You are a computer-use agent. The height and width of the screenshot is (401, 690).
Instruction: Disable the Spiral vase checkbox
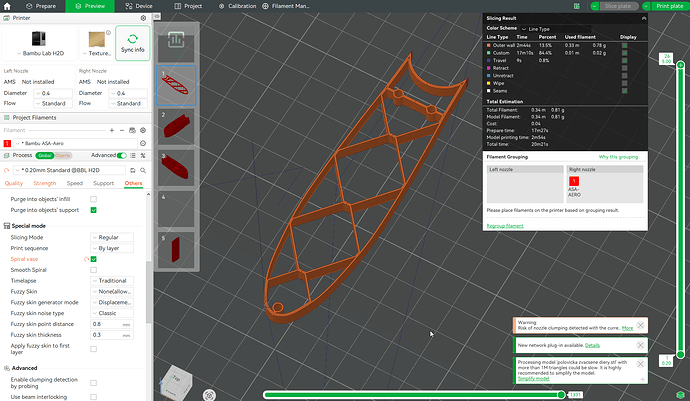[x=93, y=259]
